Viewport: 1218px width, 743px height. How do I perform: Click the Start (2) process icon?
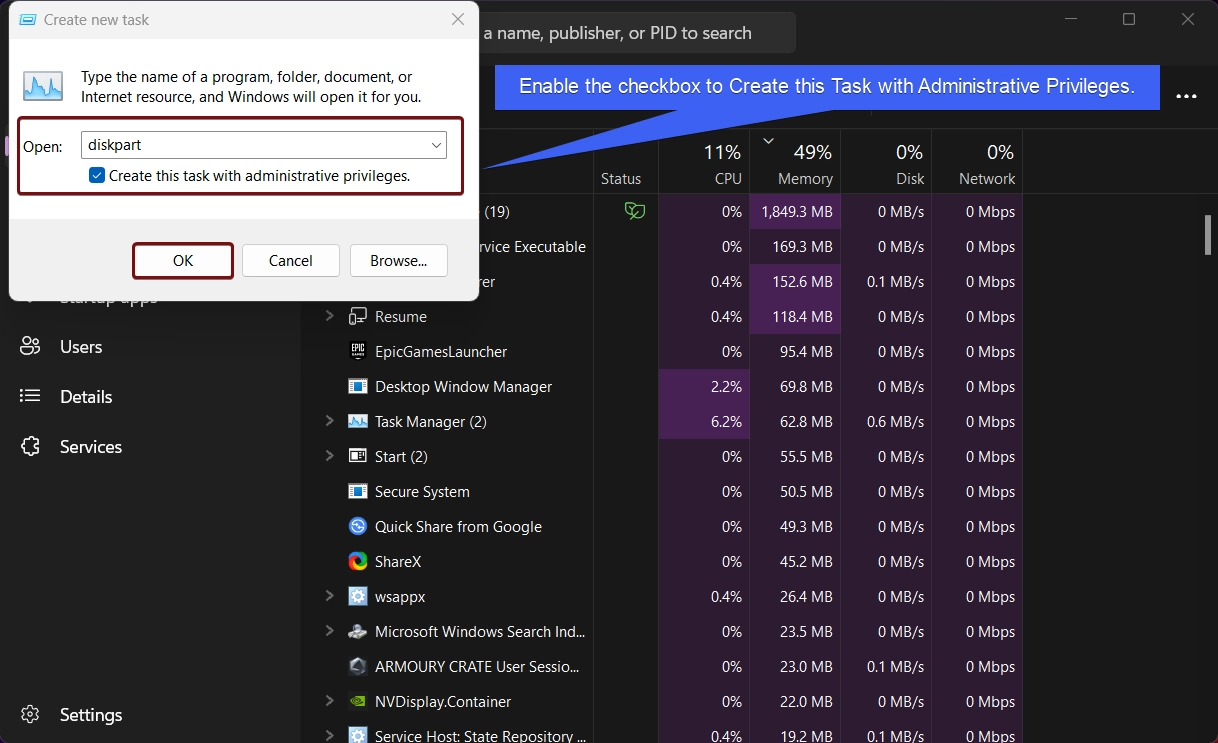click(358, 457)
